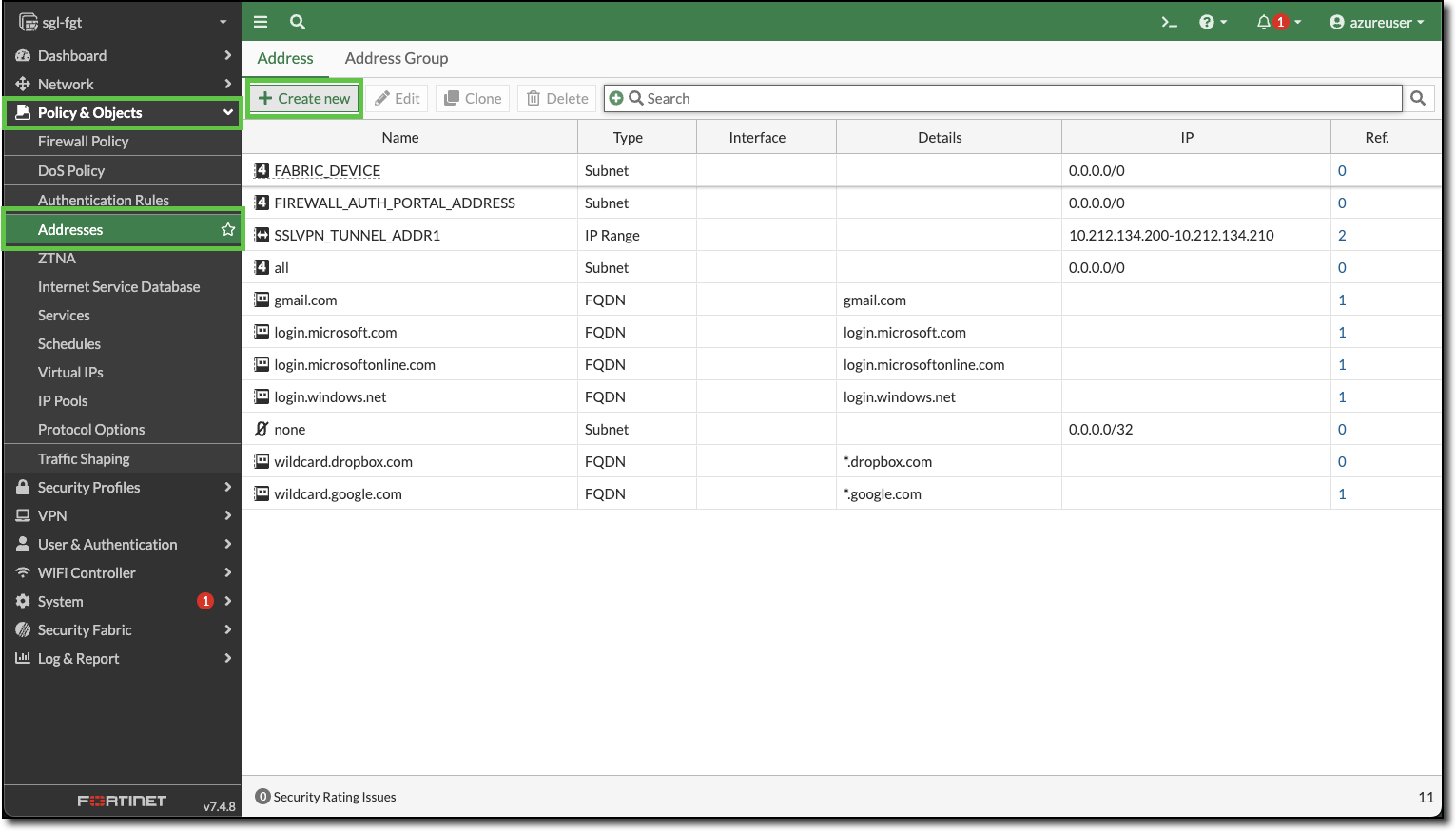Expand the System sidebar section
Screen dimensions: 1456x831
tap(61, 601)
